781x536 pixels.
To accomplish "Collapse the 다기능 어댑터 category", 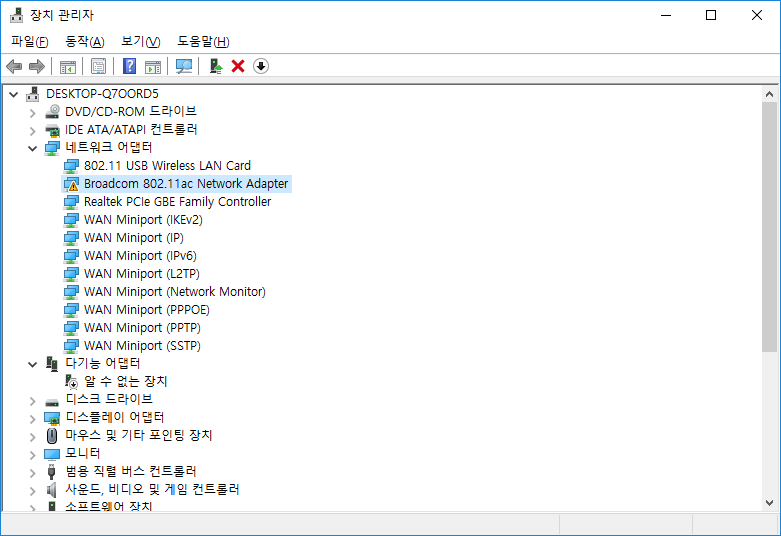I will click(x=32, y=364).
